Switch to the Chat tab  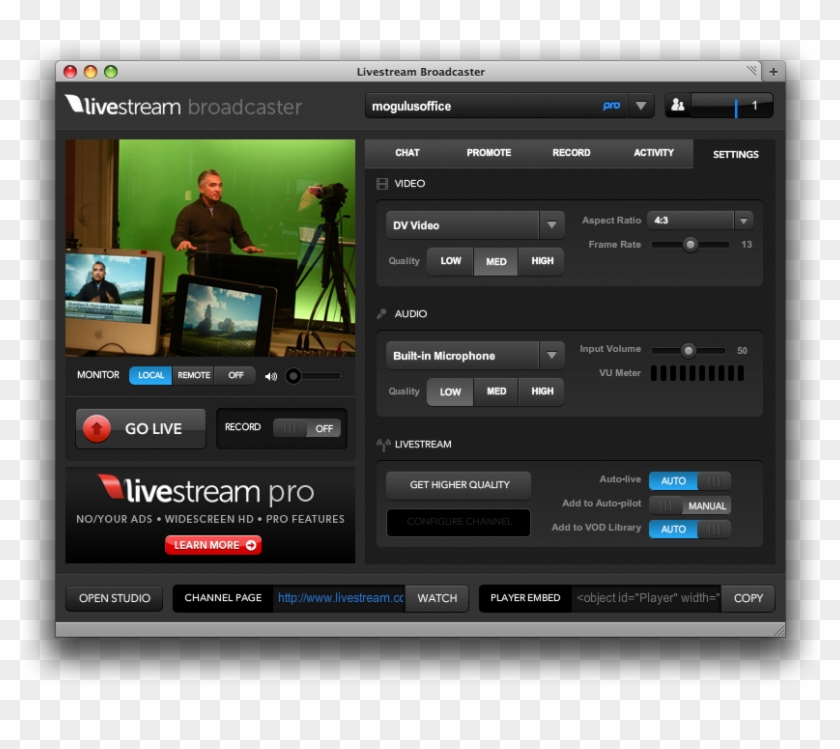[x=407, y=153]
